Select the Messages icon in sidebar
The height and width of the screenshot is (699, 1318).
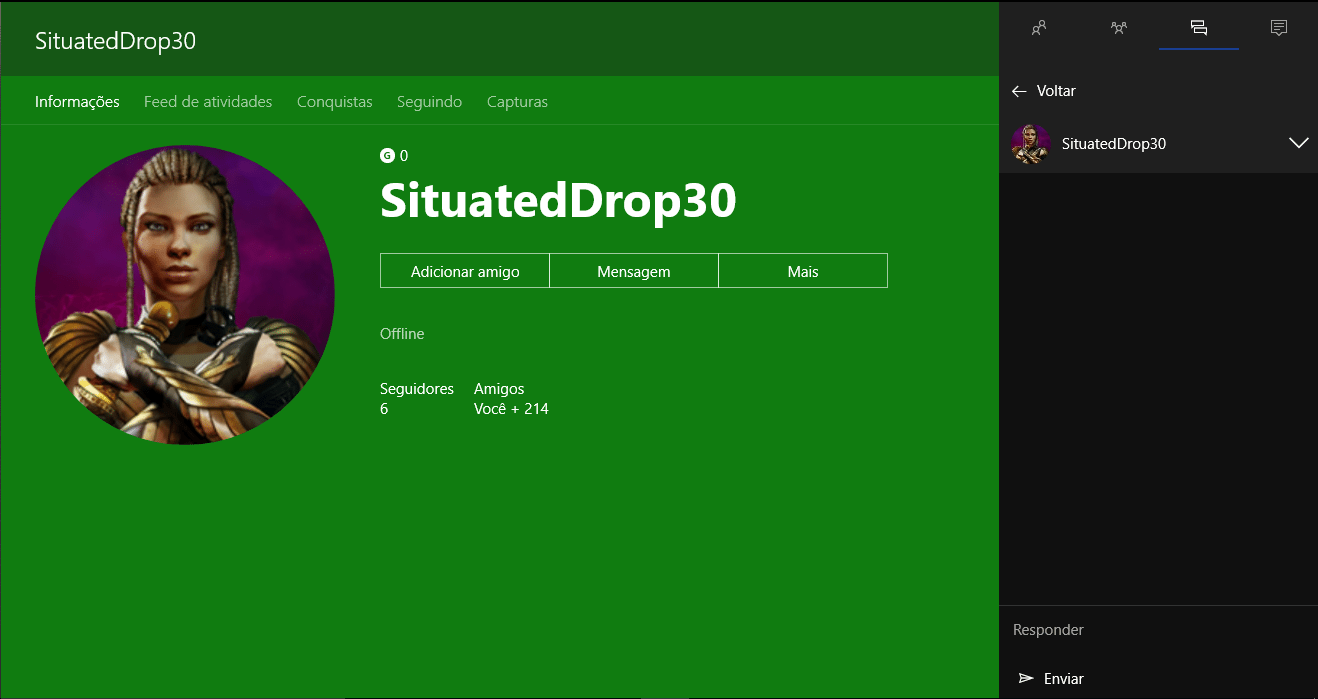(x=1199, y=28)
